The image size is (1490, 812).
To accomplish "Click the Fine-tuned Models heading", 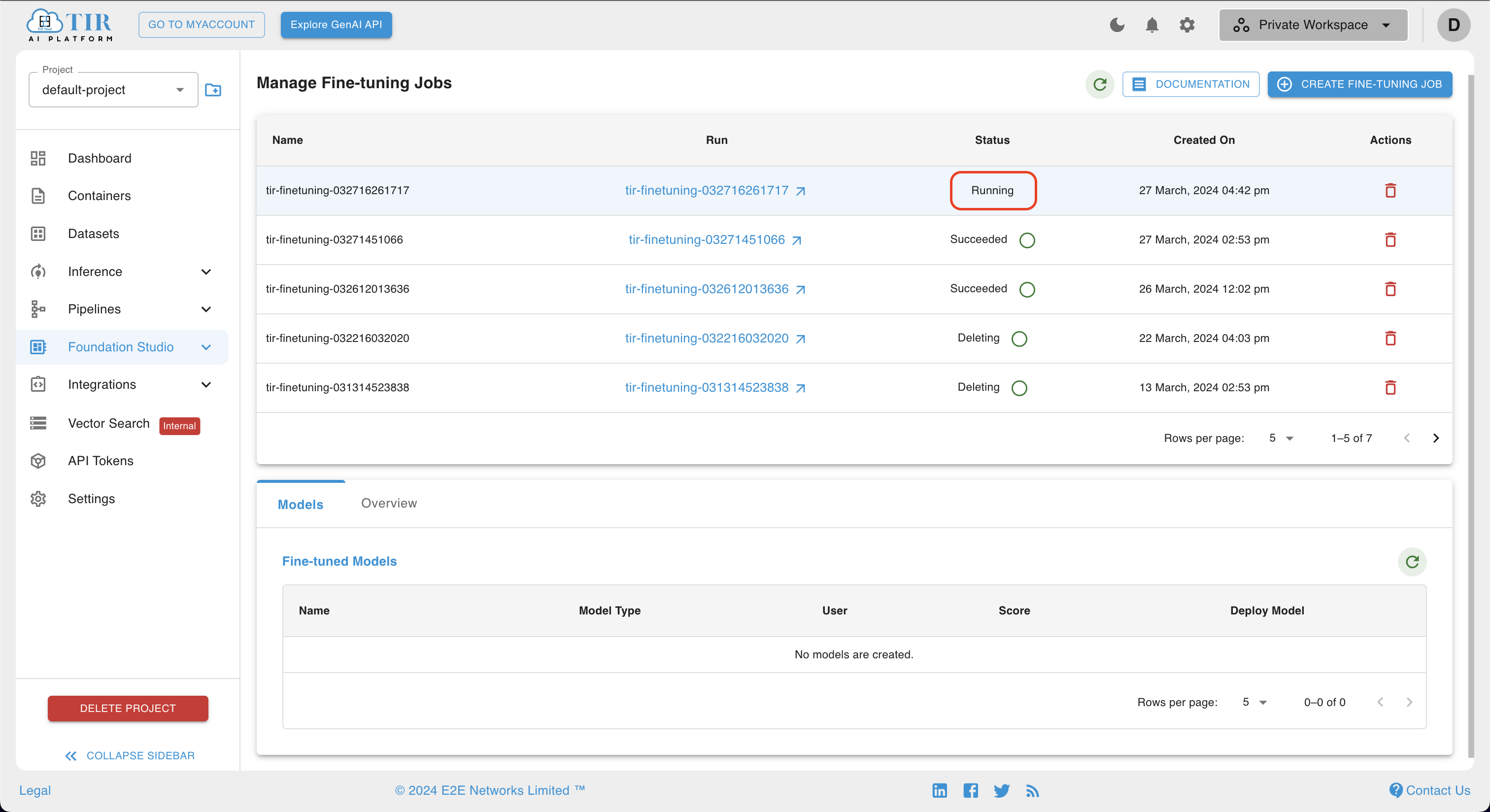I will click(339, 561).
